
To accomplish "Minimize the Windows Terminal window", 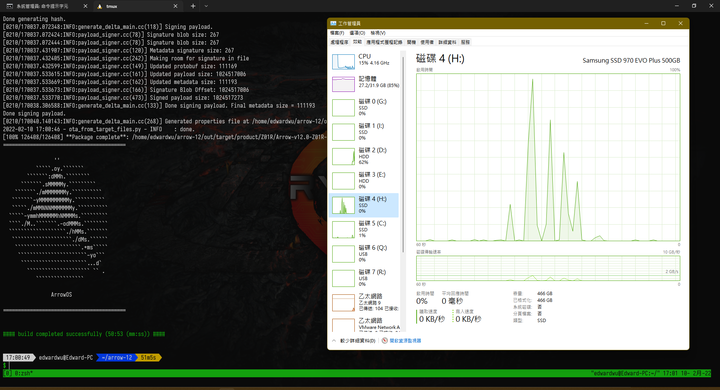I will click(x=676, y=6).
